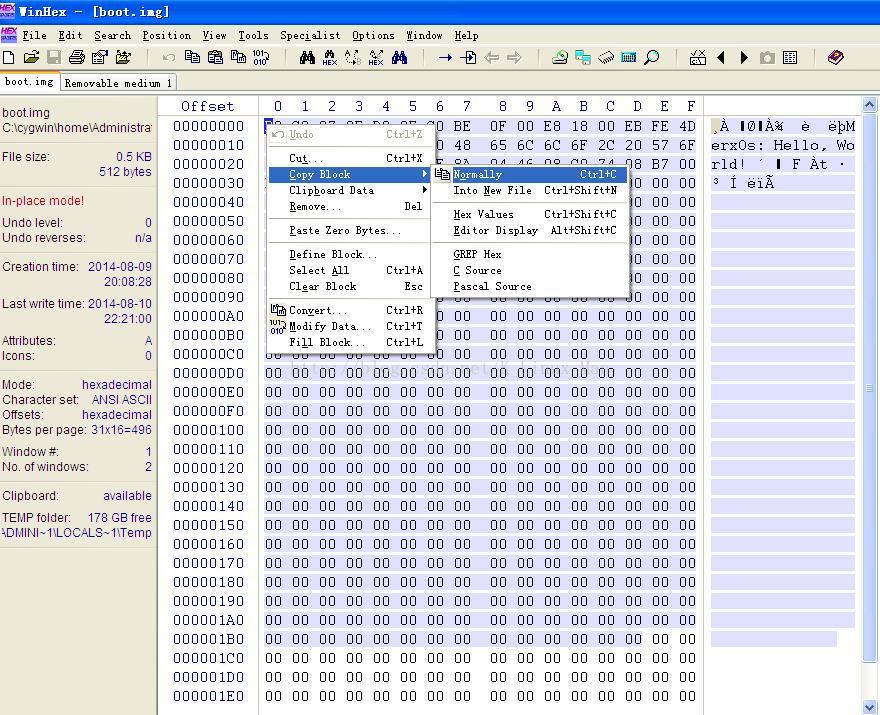Viewport: 880px width, 715px height.
Task: Click the scrollbar up arrow
Action: (x=869, y=104)
